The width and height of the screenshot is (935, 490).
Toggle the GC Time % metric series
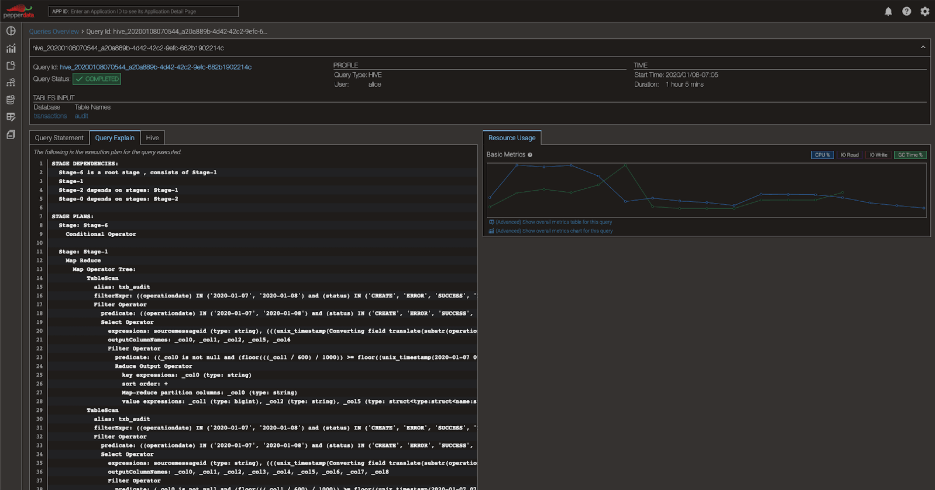pyautogui.click(x=911, y=155)
